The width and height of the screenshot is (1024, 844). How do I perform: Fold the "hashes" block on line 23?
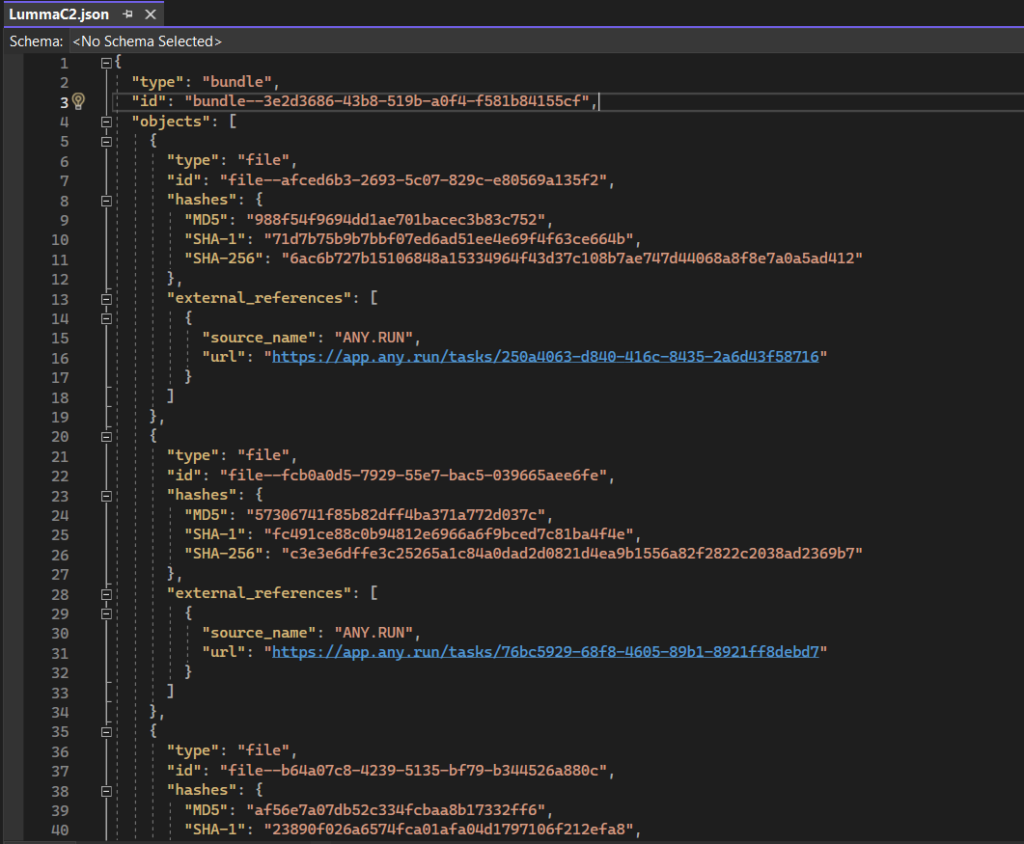point(107,494)
